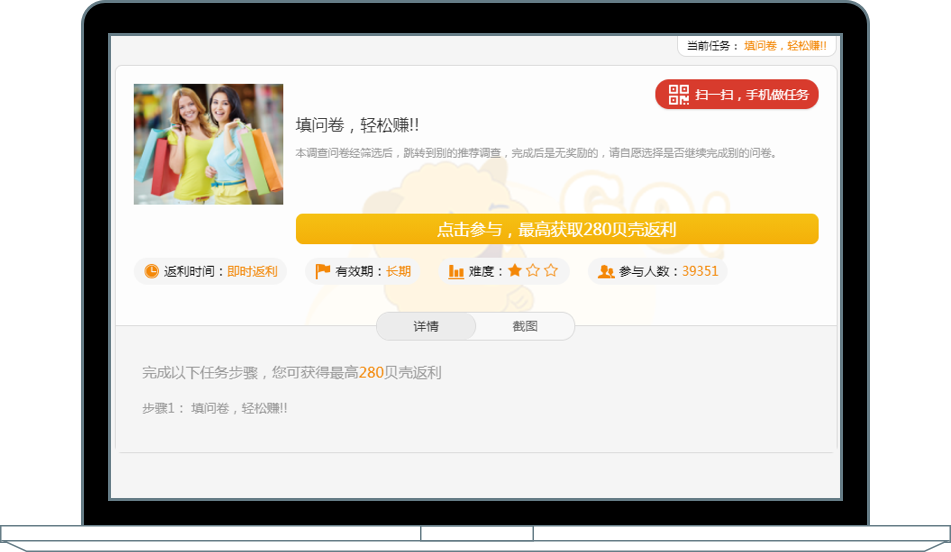Click the QR code icon in the red button
Screen dimensions: 951x552
point(679,95)
